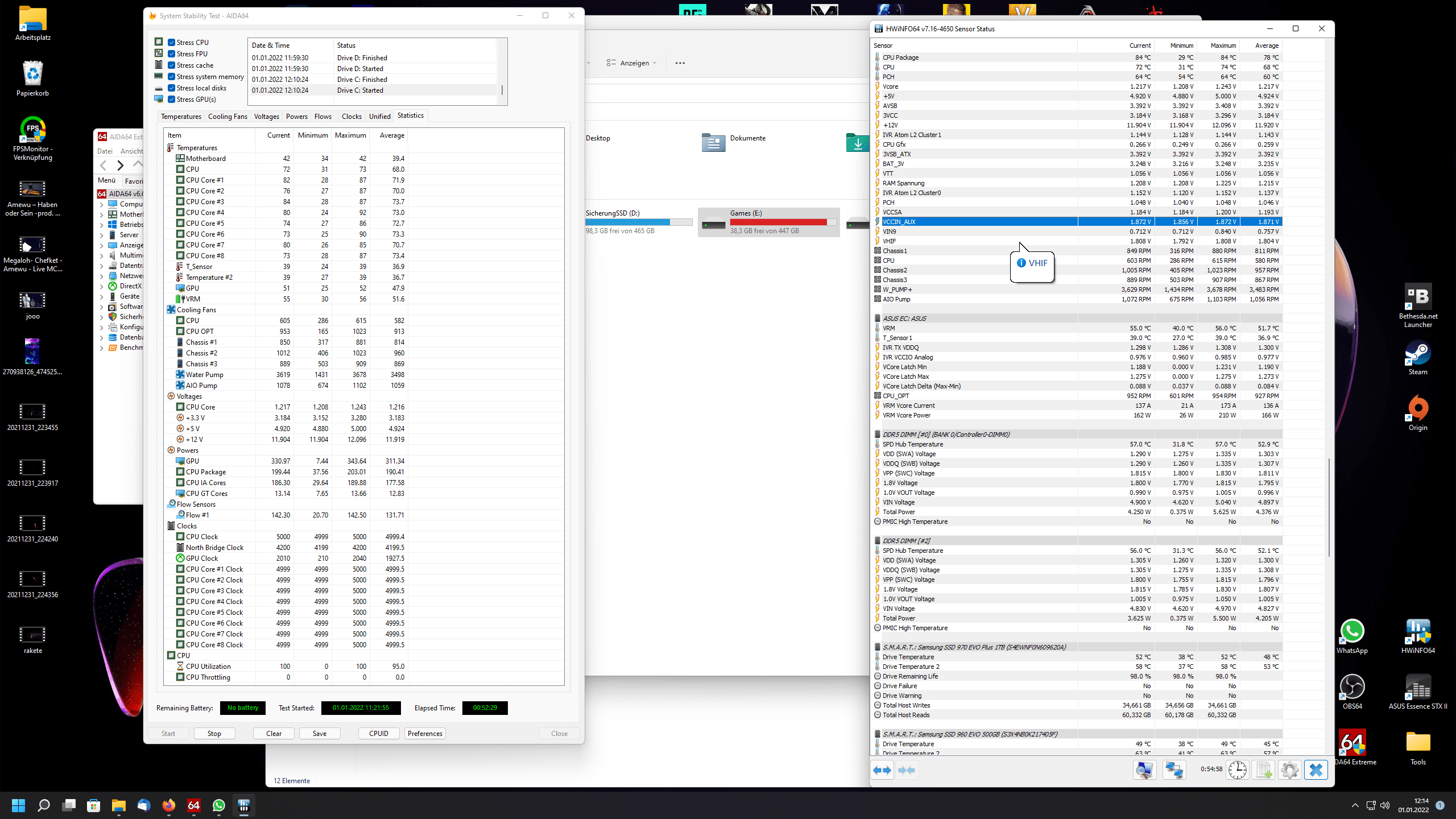The height and width of the screenshot is (819, 1456).
Task: Open AIDA64 from the taskbar
Action: pyautogui.click(x=194, y=805)
